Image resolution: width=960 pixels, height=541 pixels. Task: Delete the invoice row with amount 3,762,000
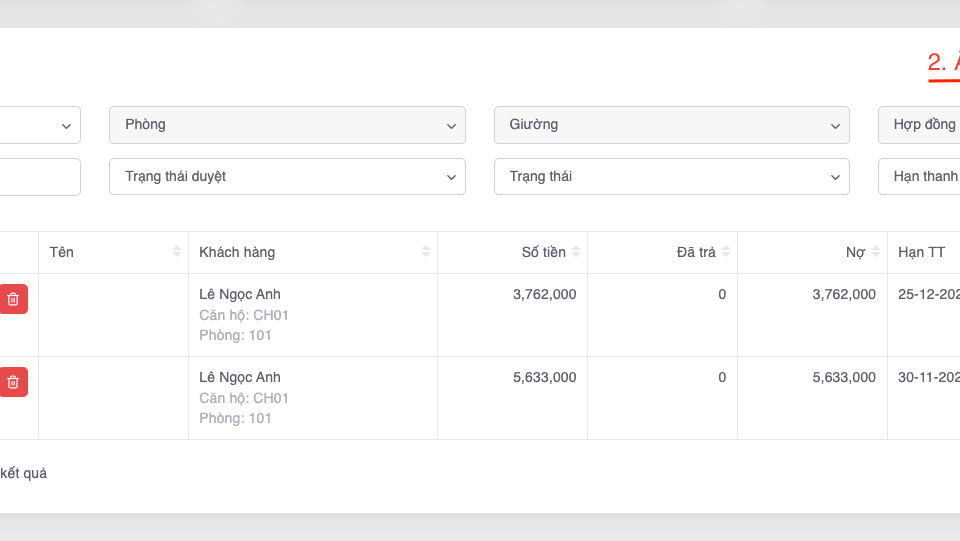(13, 299)
